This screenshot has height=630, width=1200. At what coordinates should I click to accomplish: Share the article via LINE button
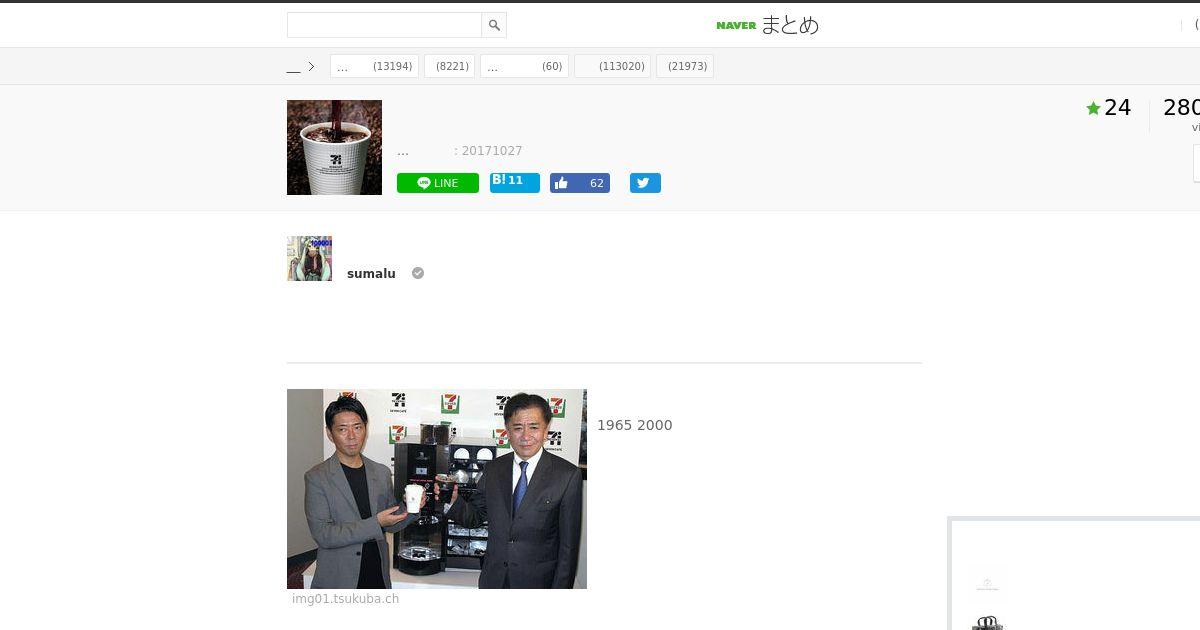click(438, 183)
